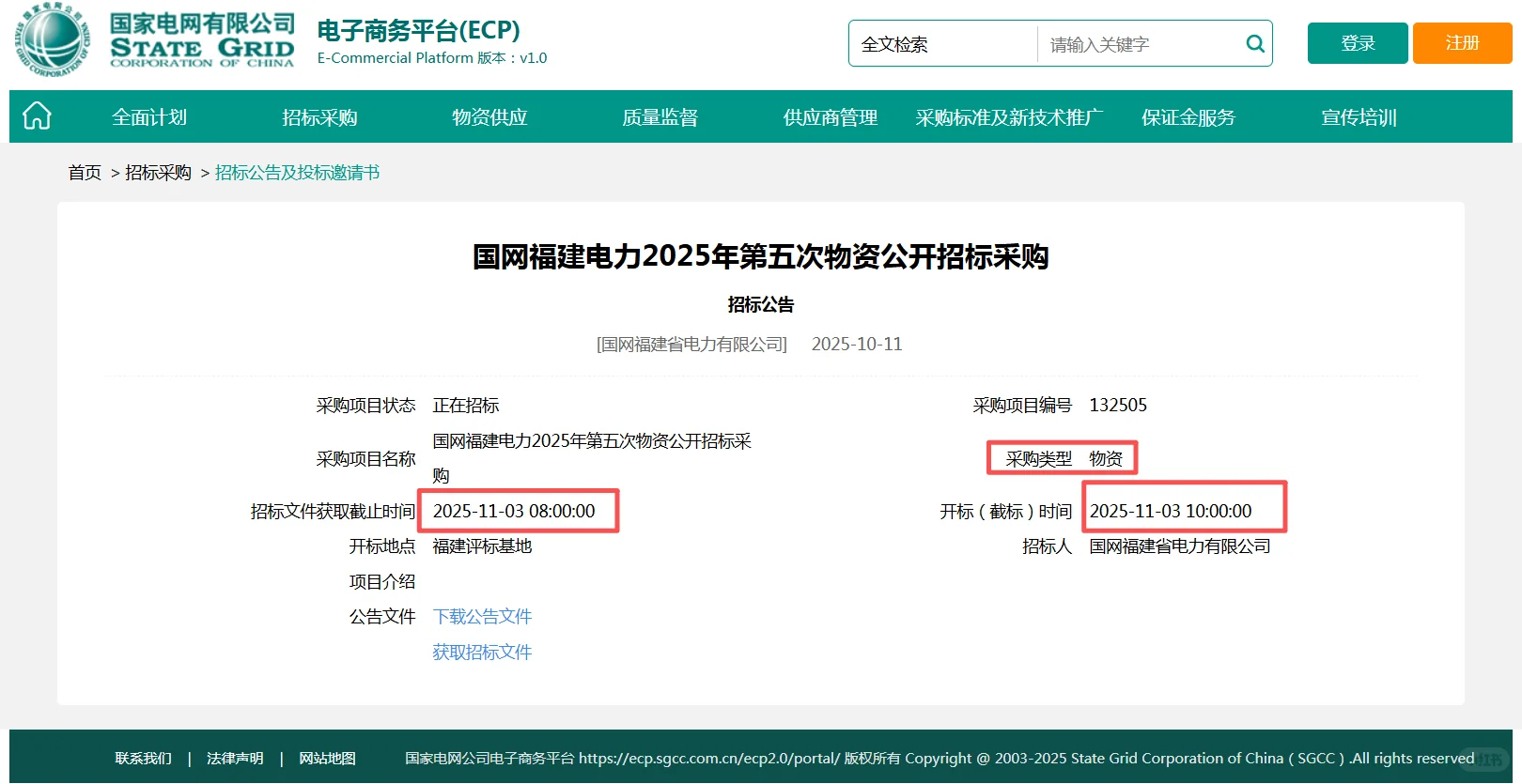Click 招标采购 in the breadcrumb

(x=158, y=172)
